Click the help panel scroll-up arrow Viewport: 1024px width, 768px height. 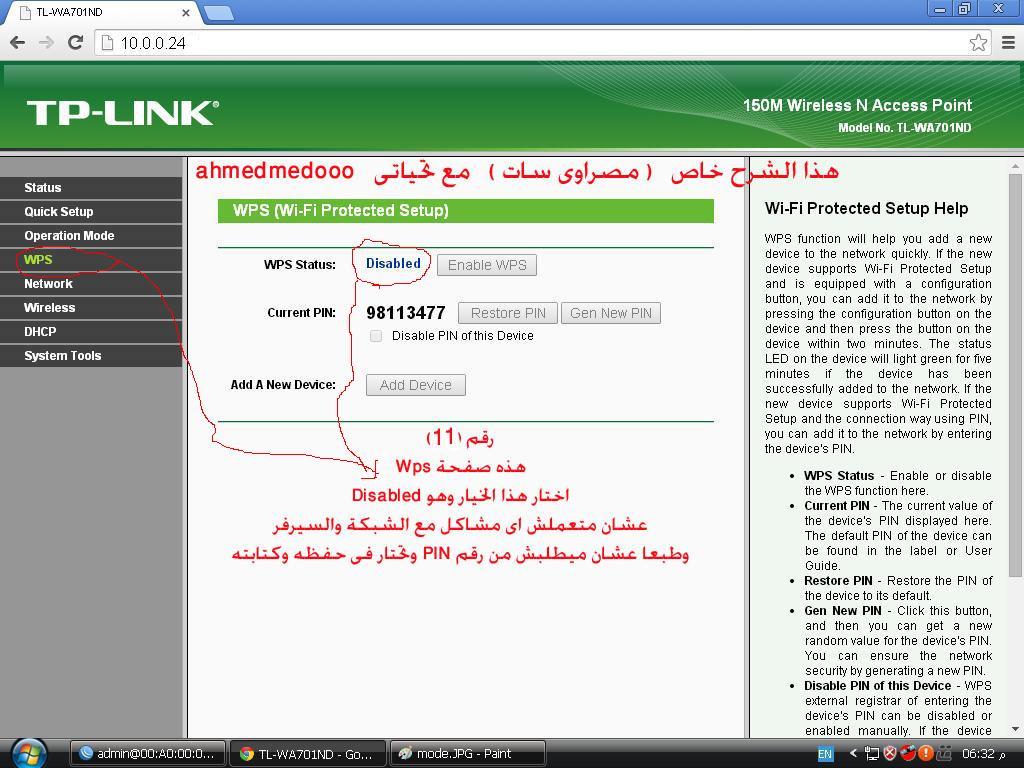click(x=1015, y=167)
